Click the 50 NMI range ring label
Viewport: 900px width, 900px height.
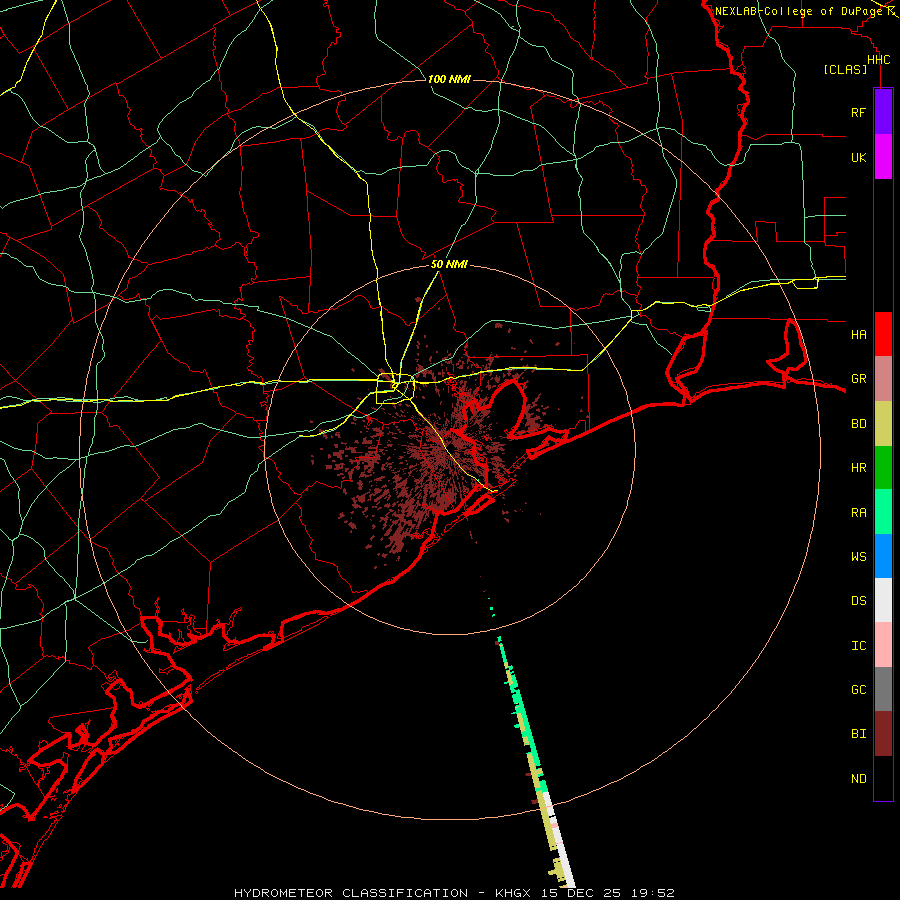pyautogui.click(x=449, y=264)
